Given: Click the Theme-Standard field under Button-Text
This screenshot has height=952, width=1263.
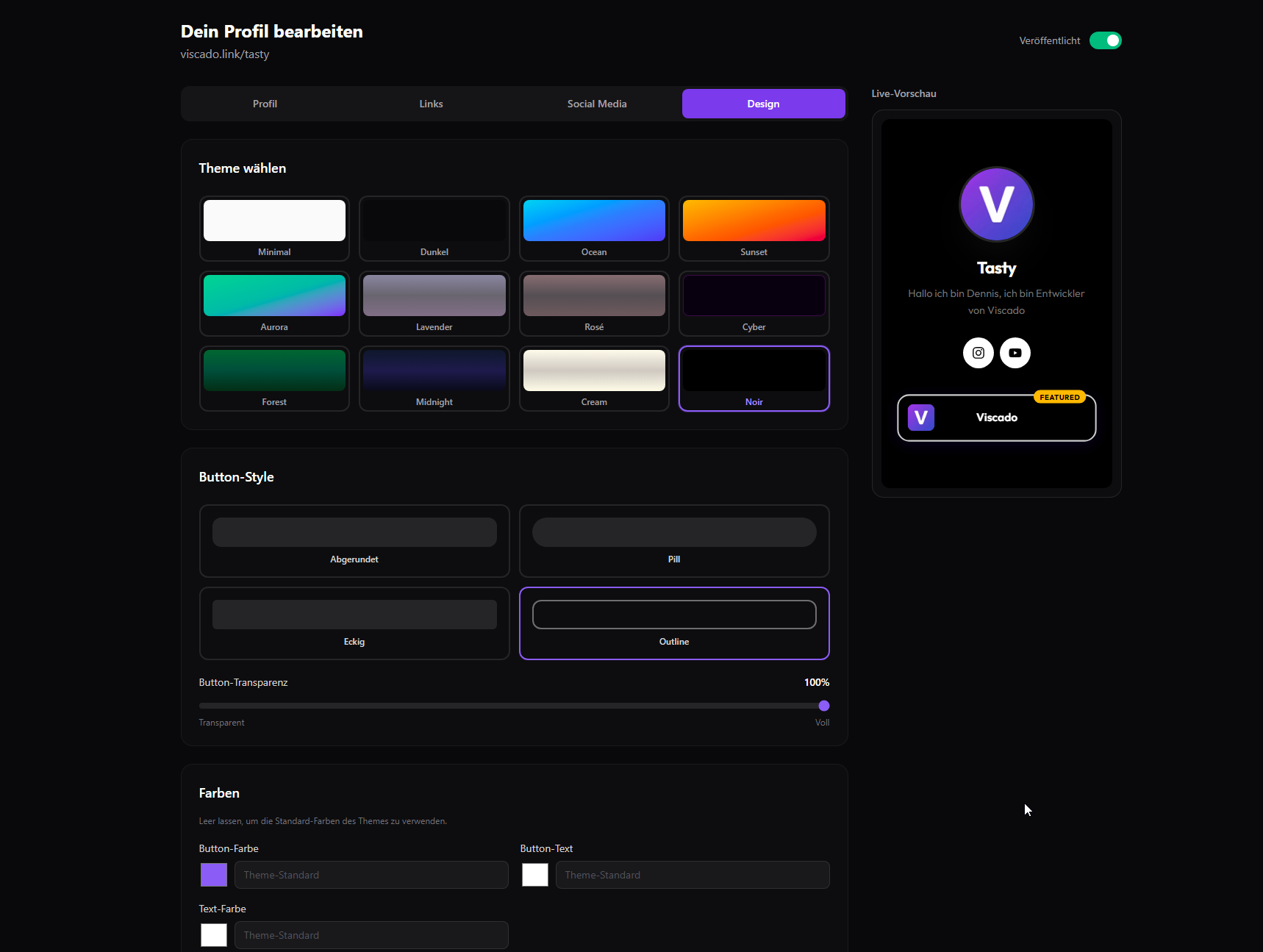Looking at the screenshot, I should click(692, 875).
